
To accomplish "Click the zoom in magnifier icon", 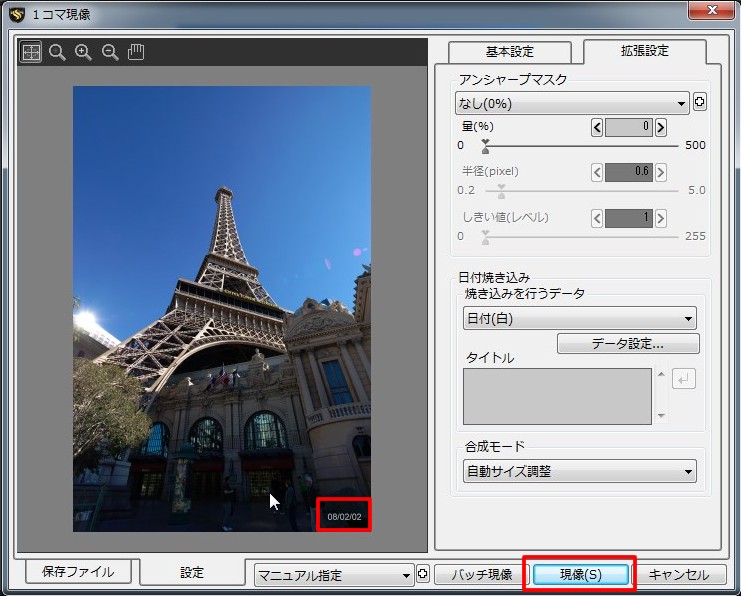I will (x=83, y=52).
